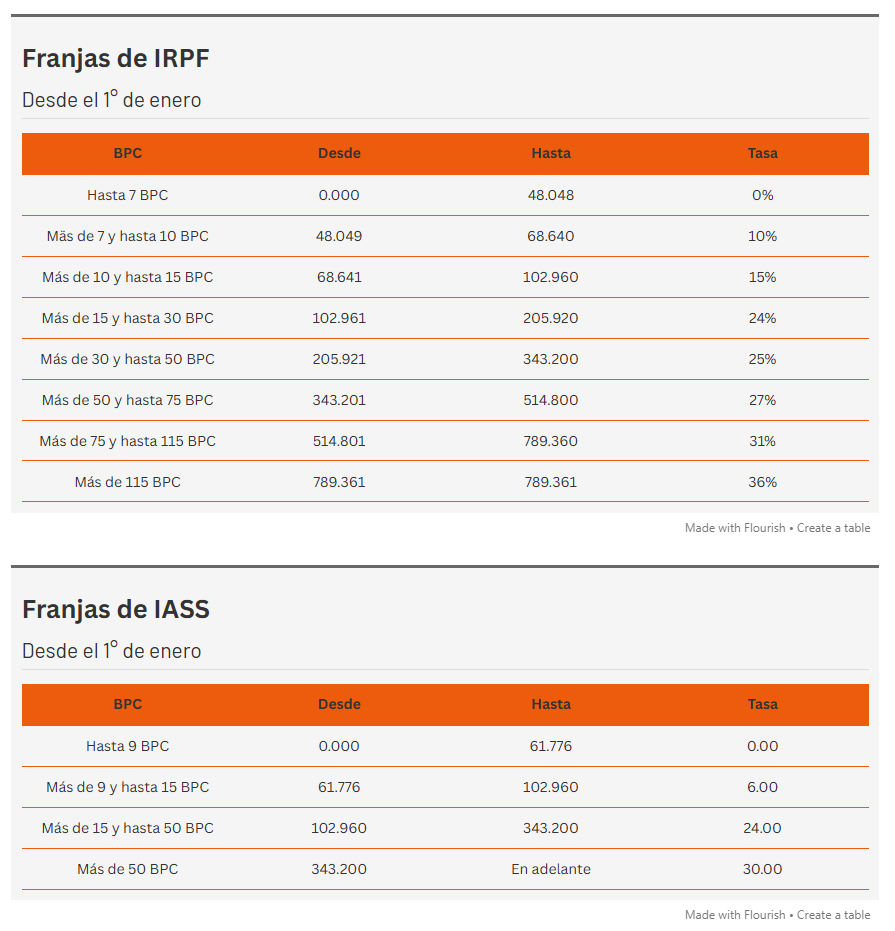Click the "Más de 115 BPC" row label
The height and width of the screenshot is (931, 895).
pyautogui.click(x=128, y=483)
